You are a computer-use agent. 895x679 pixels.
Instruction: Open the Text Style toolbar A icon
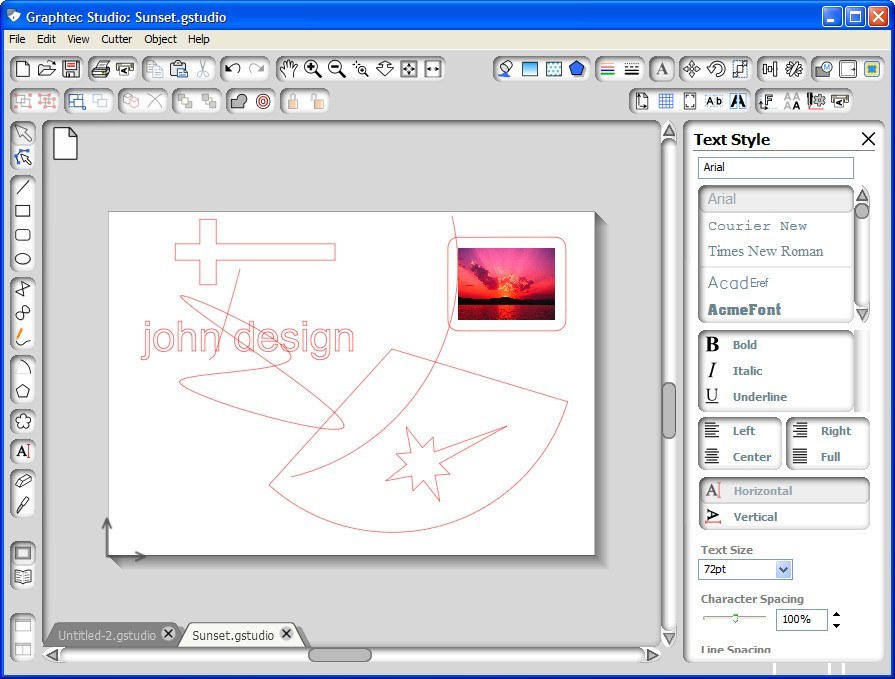(x=662, y=69)
